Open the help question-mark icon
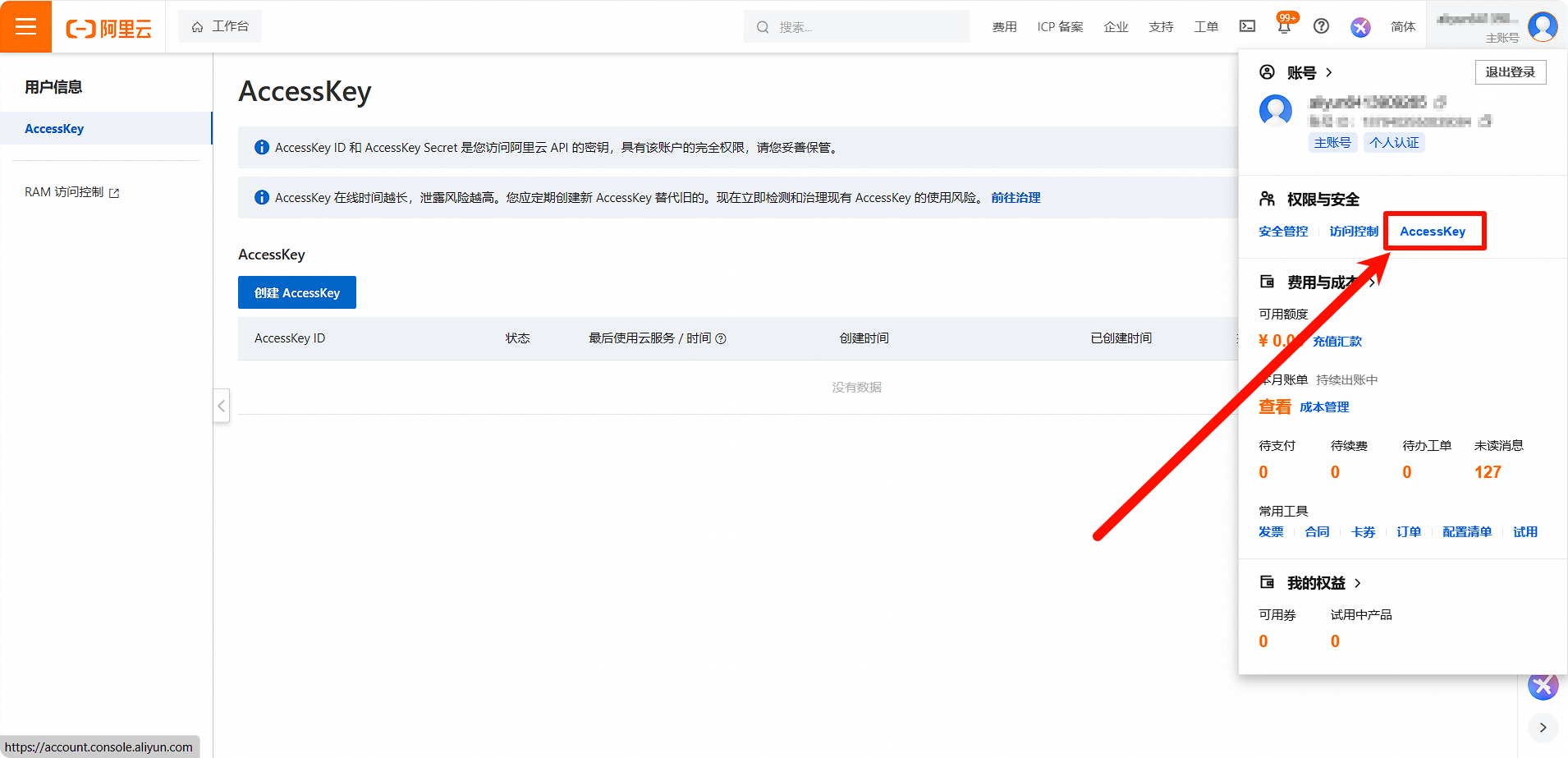The width and height of the screenshot is (1568, 758). coord(1321,26)
